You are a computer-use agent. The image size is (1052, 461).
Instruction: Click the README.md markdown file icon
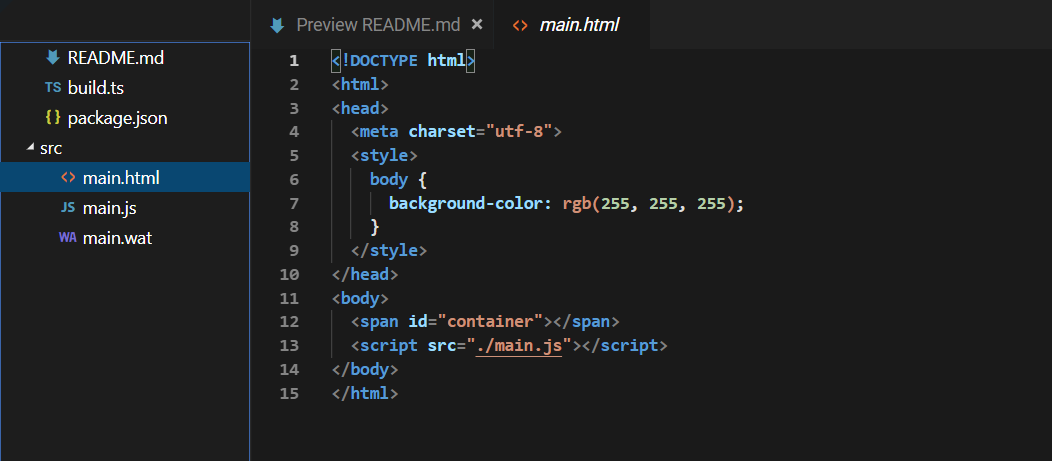[x=53, y=57]
